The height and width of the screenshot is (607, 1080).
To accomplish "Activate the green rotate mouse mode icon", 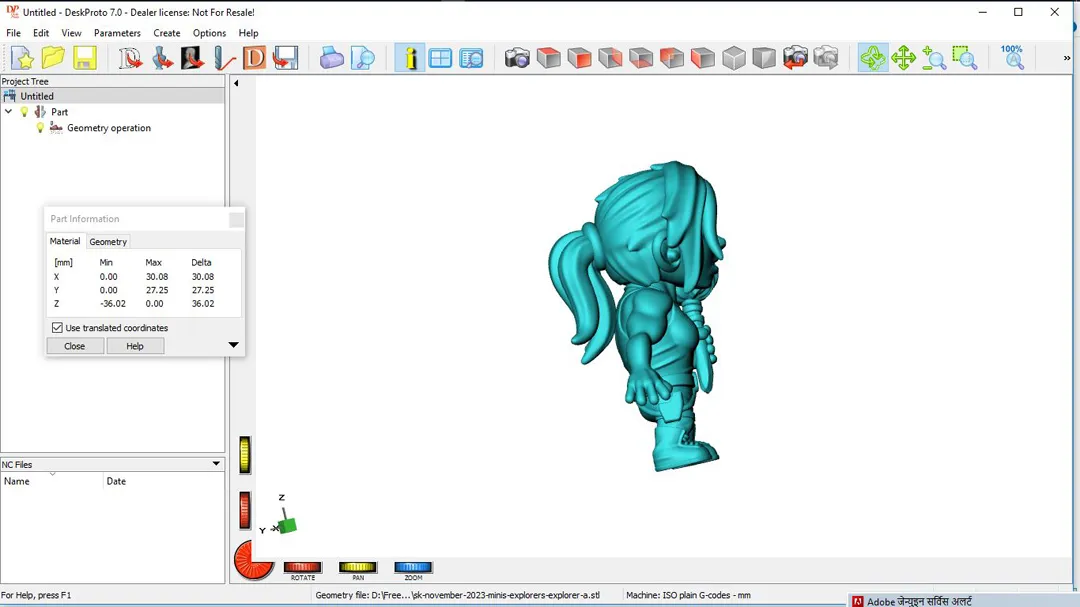I will (x=873, y=58).
